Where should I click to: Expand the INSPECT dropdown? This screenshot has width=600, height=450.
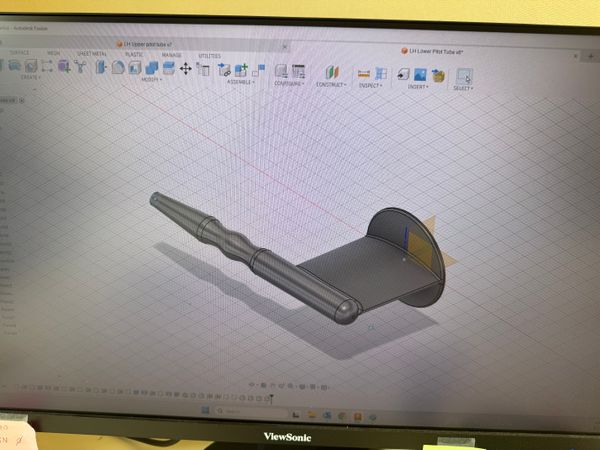(370, 85)
